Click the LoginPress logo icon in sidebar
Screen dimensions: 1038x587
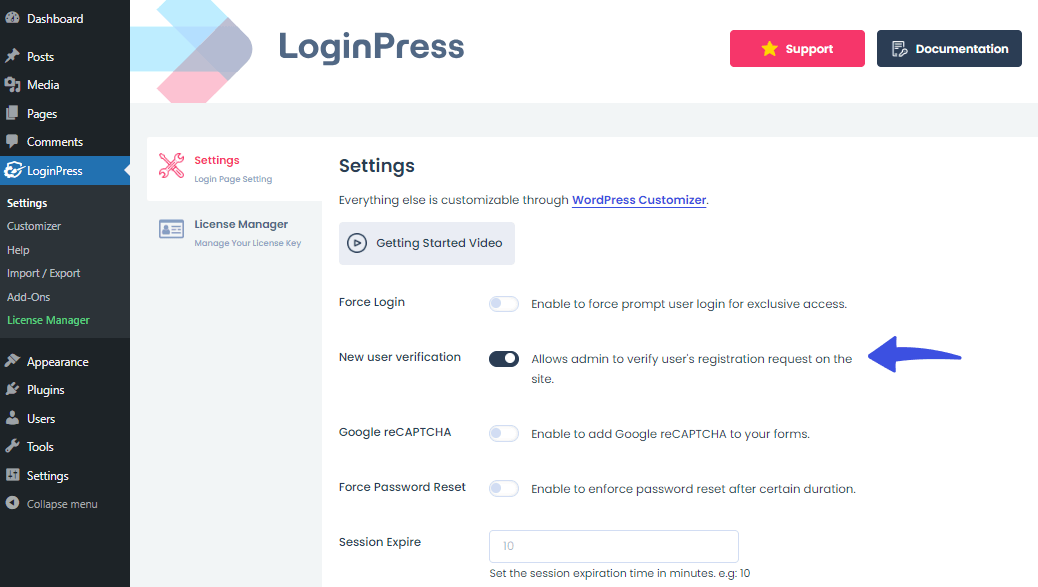[x=13, y=171]
